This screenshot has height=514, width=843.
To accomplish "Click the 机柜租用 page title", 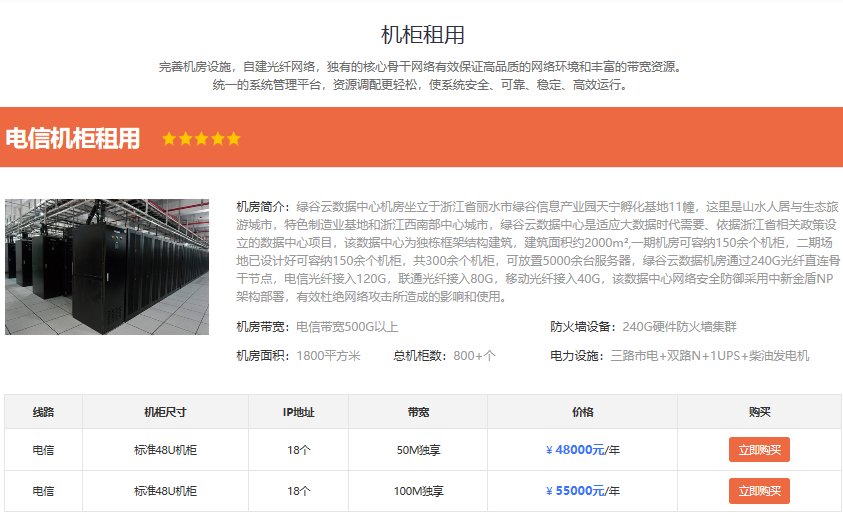I will 423,35.
